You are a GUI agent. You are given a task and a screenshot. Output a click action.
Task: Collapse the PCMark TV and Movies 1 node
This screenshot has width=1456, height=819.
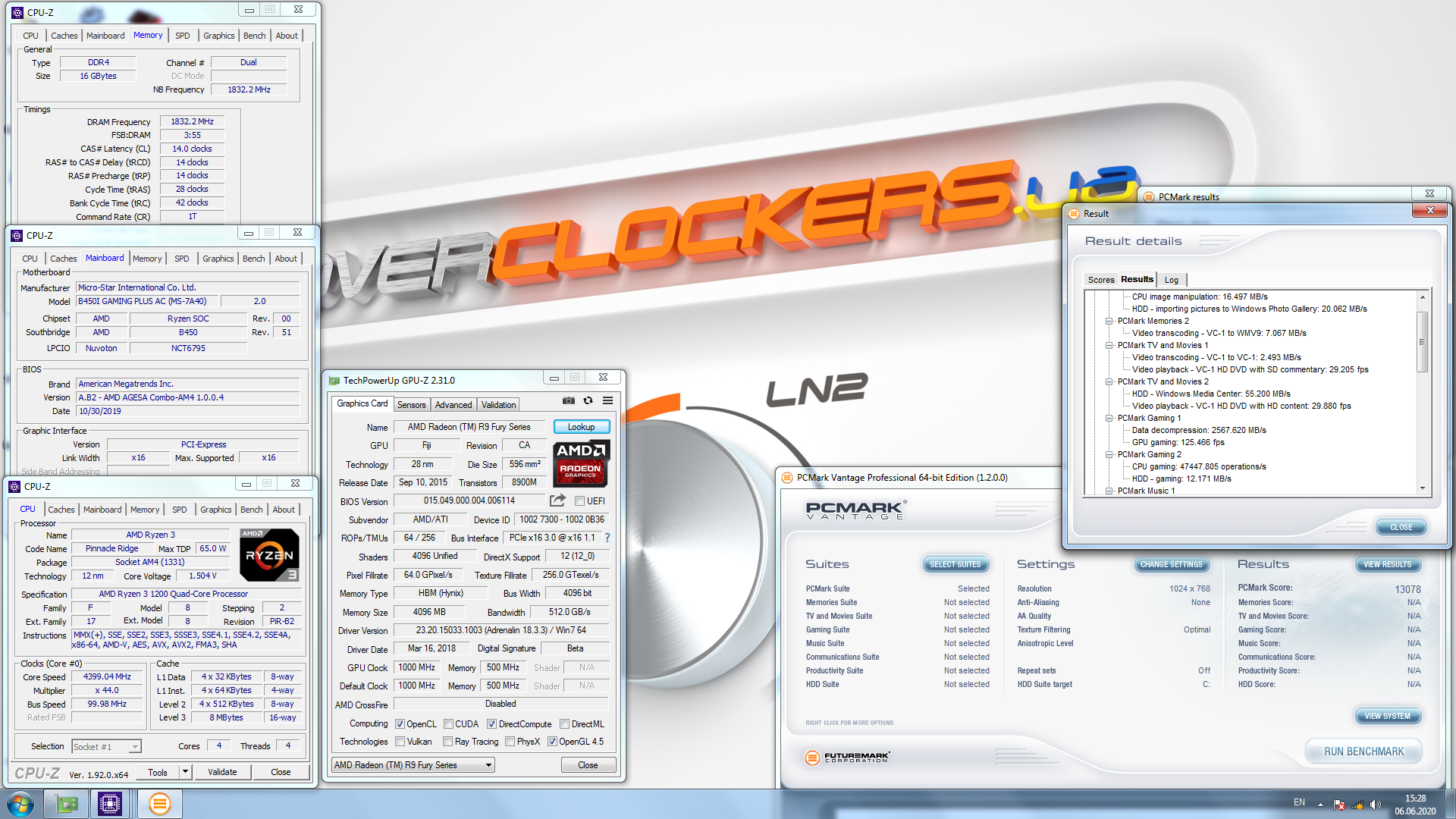click(1109, 346)
